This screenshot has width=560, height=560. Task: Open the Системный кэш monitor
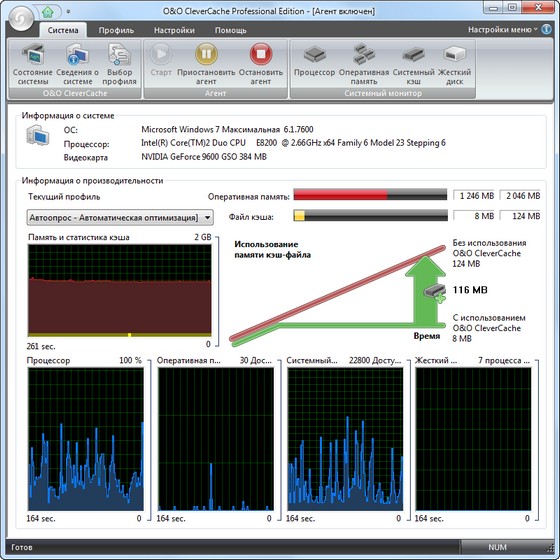[413, 64]
